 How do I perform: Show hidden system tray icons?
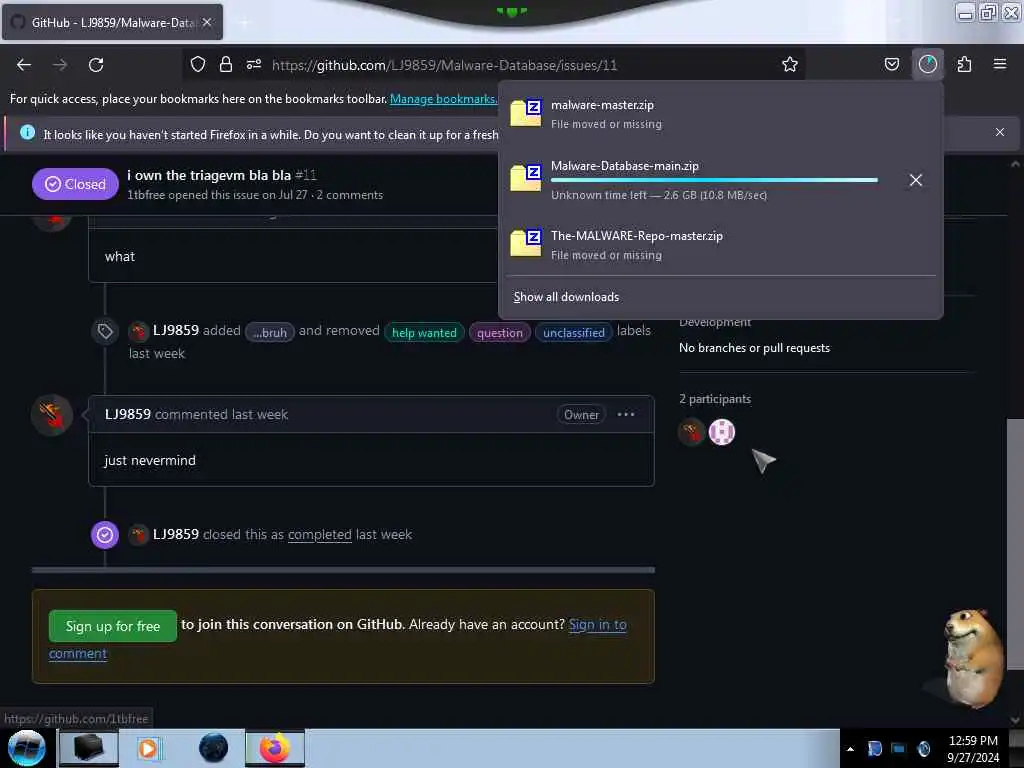850,749
